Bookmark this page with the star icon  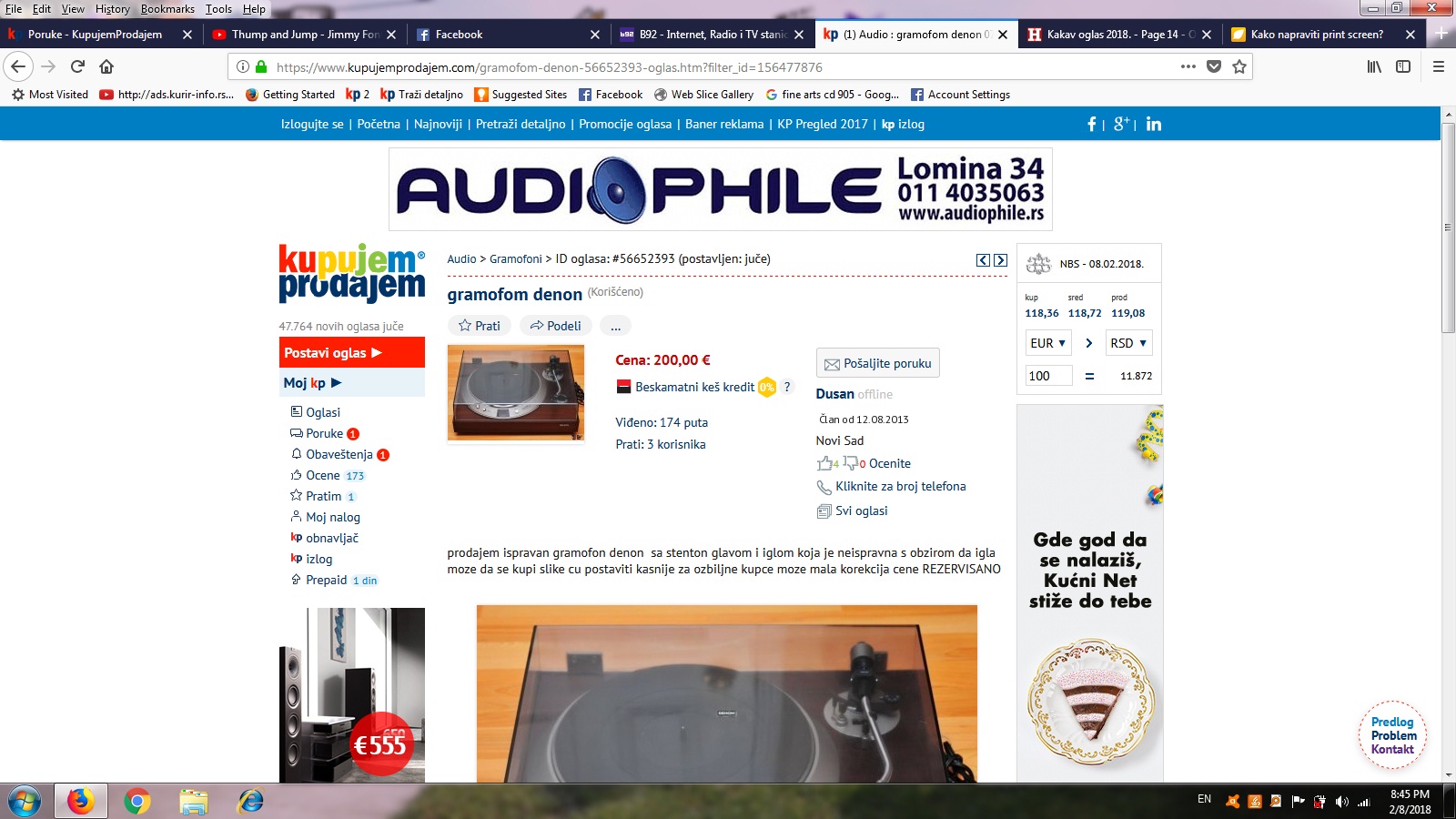click(1239, 66)
